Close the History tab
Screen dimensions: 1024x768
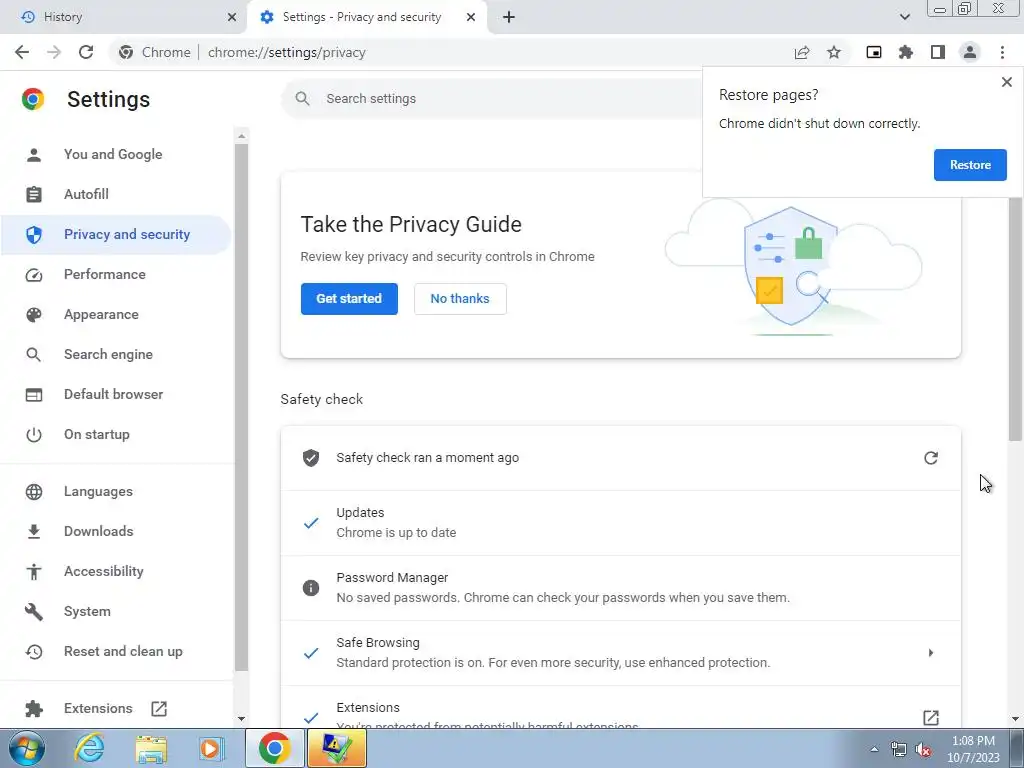tap(232, 17)
